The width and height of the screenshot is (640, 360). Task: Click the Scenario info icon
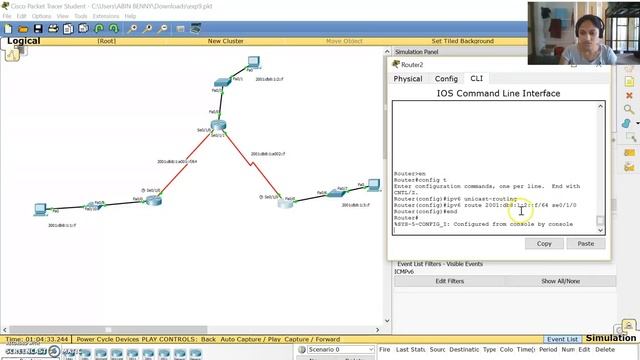click(302, 350)
